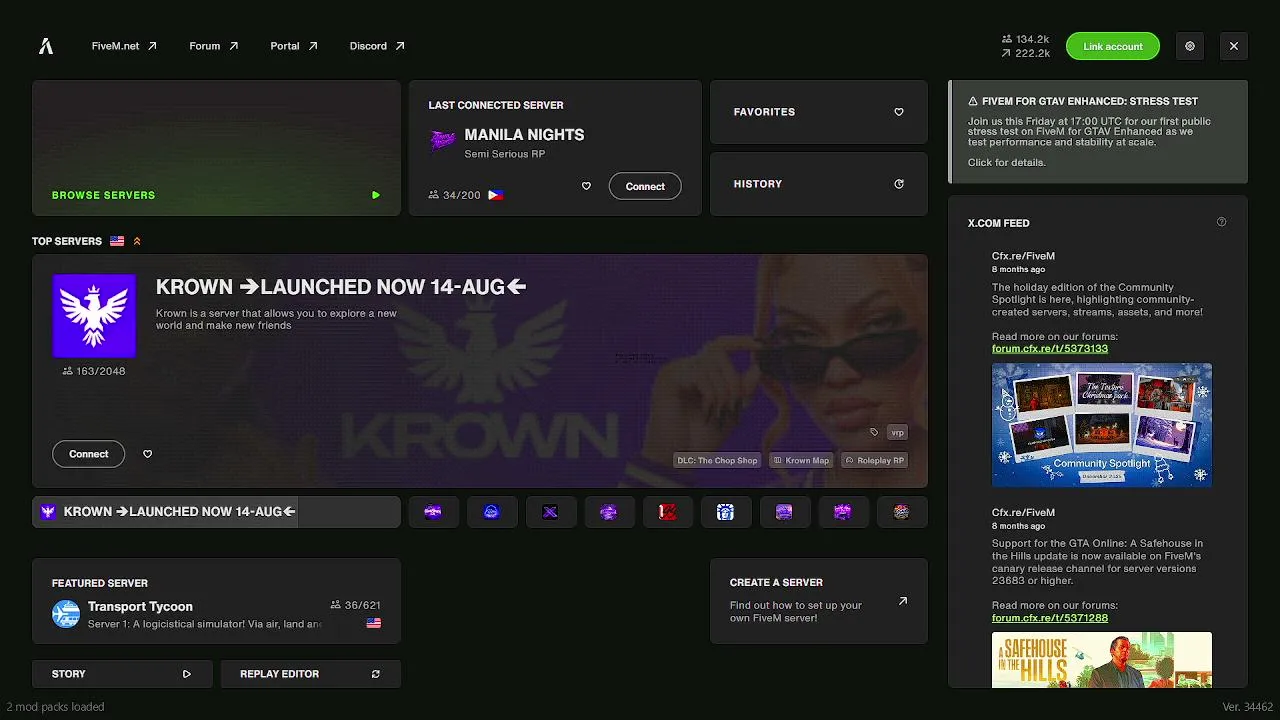Click the first Cfx.re/FiveM post author
The height and width of the screenshot is (720, 1280).
coord(1023,256)
